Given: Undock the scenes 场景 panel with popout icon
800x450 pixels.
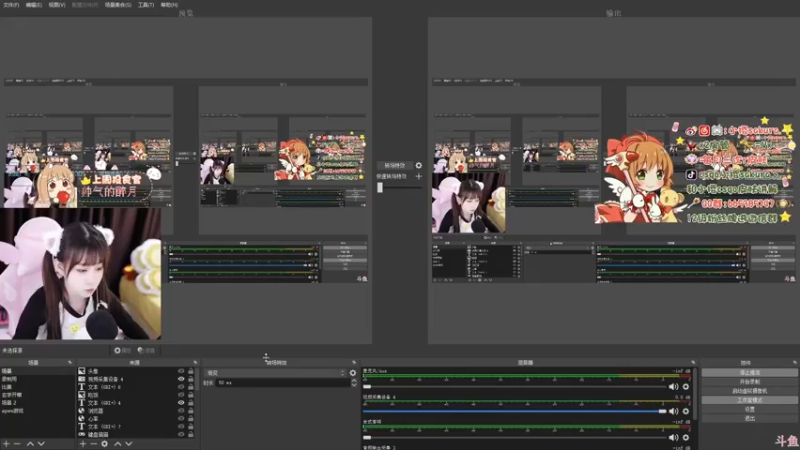Looking at the screenshot, I should (70, 362).
